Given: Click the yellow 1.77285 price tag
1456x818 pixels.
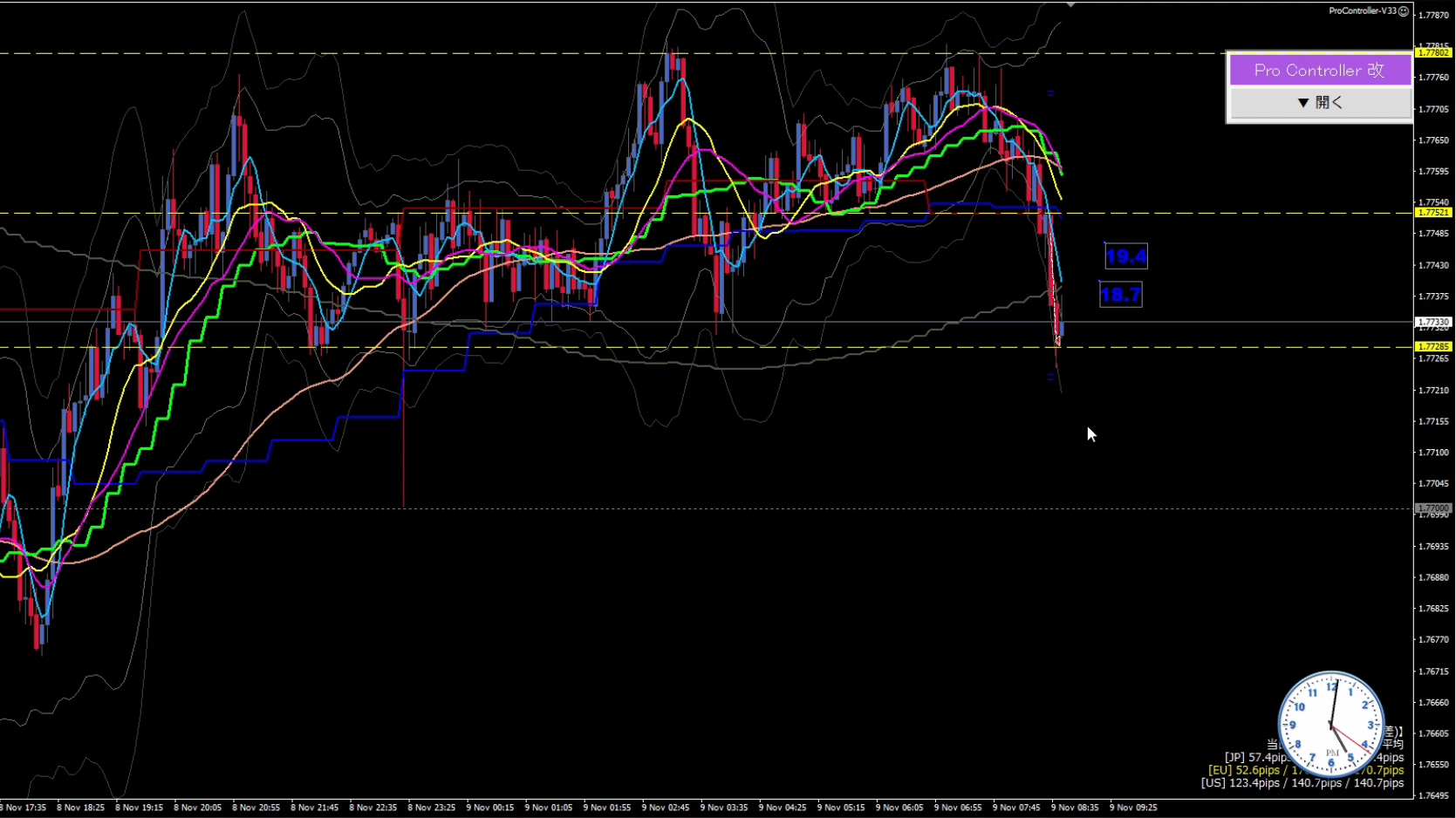Looking at the screenshot, I should (x=1432, y=347).
